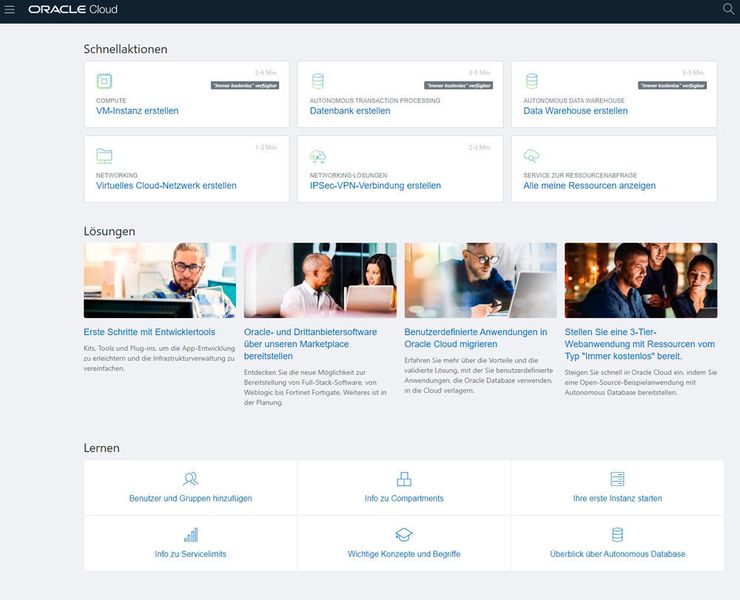Viewport: 740px width, 600px height.
Task: Open Data Warehouse erstellen link
Action: [575, 111]
